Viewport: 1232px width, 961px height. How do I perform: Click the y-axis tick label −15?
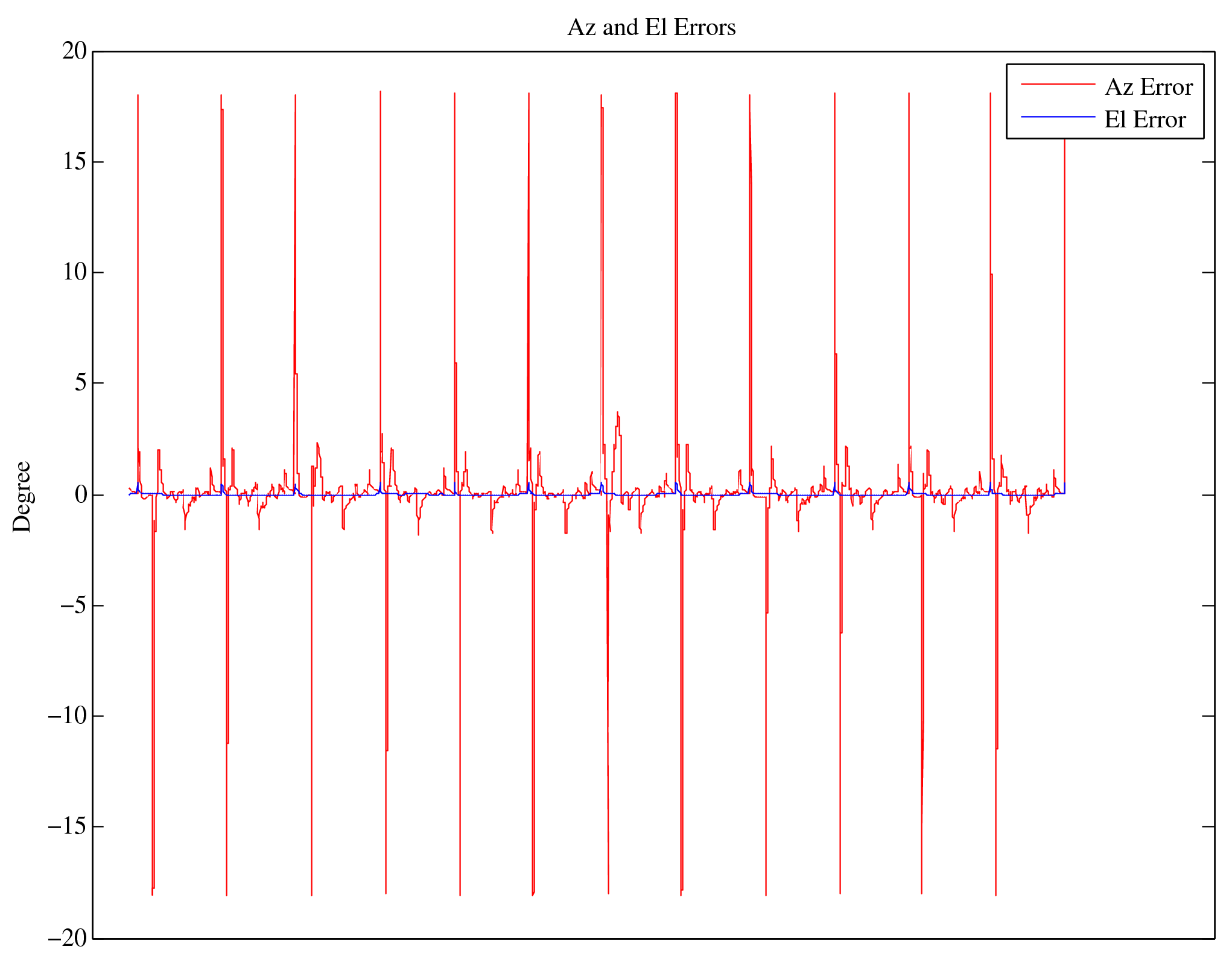pyautogui.click(x=68, y=826)
